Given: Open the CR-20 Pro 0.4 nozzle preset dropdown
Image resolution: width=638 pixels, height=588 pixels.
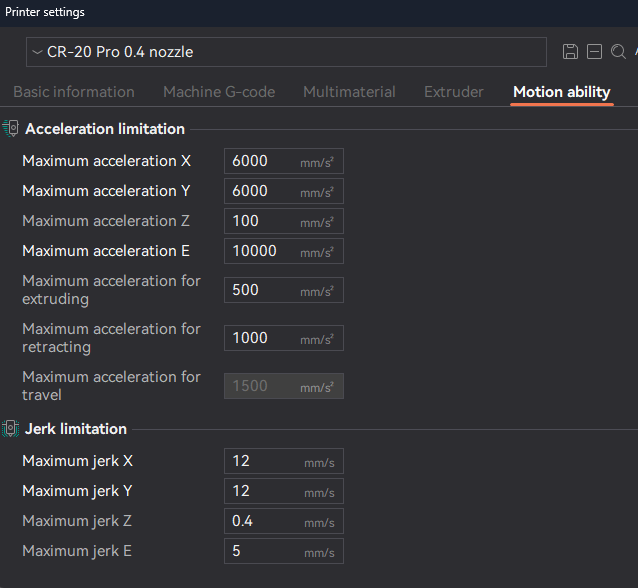Looking at the screenshot, I should pyautogui.click(x=286, y=52).
